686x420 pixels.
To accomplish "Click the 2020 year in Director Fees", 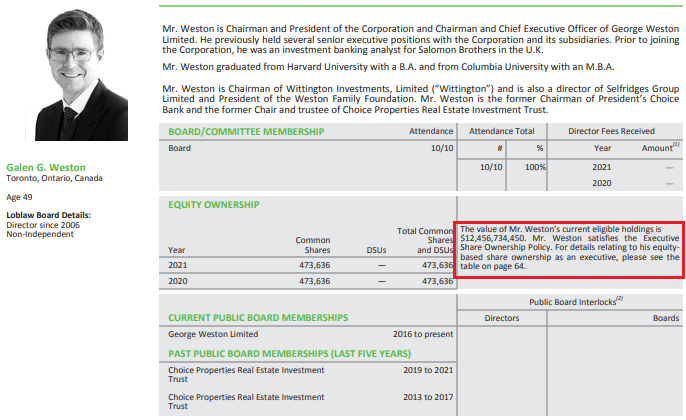I will [602, 183].
